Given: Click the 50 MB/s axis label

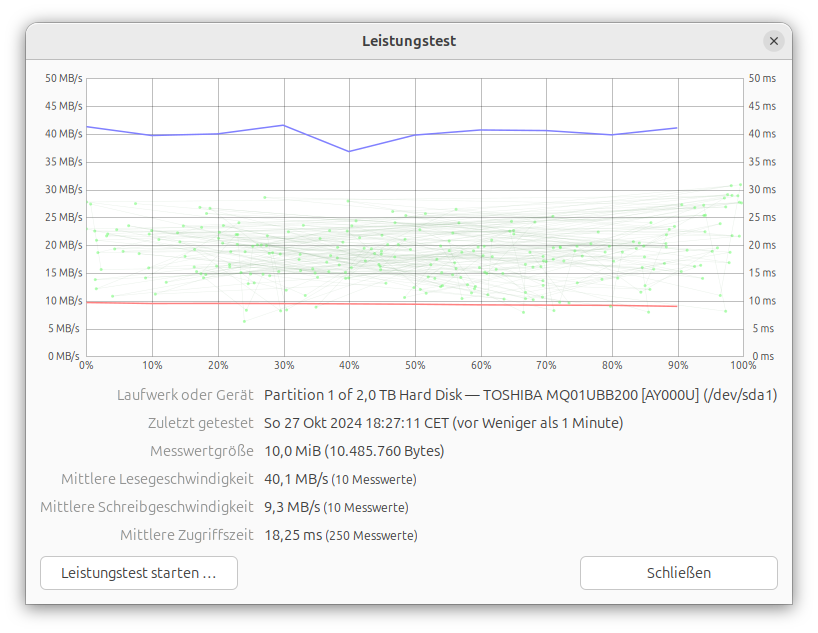Looking at the screenshot, I should [x=64, y=78].
